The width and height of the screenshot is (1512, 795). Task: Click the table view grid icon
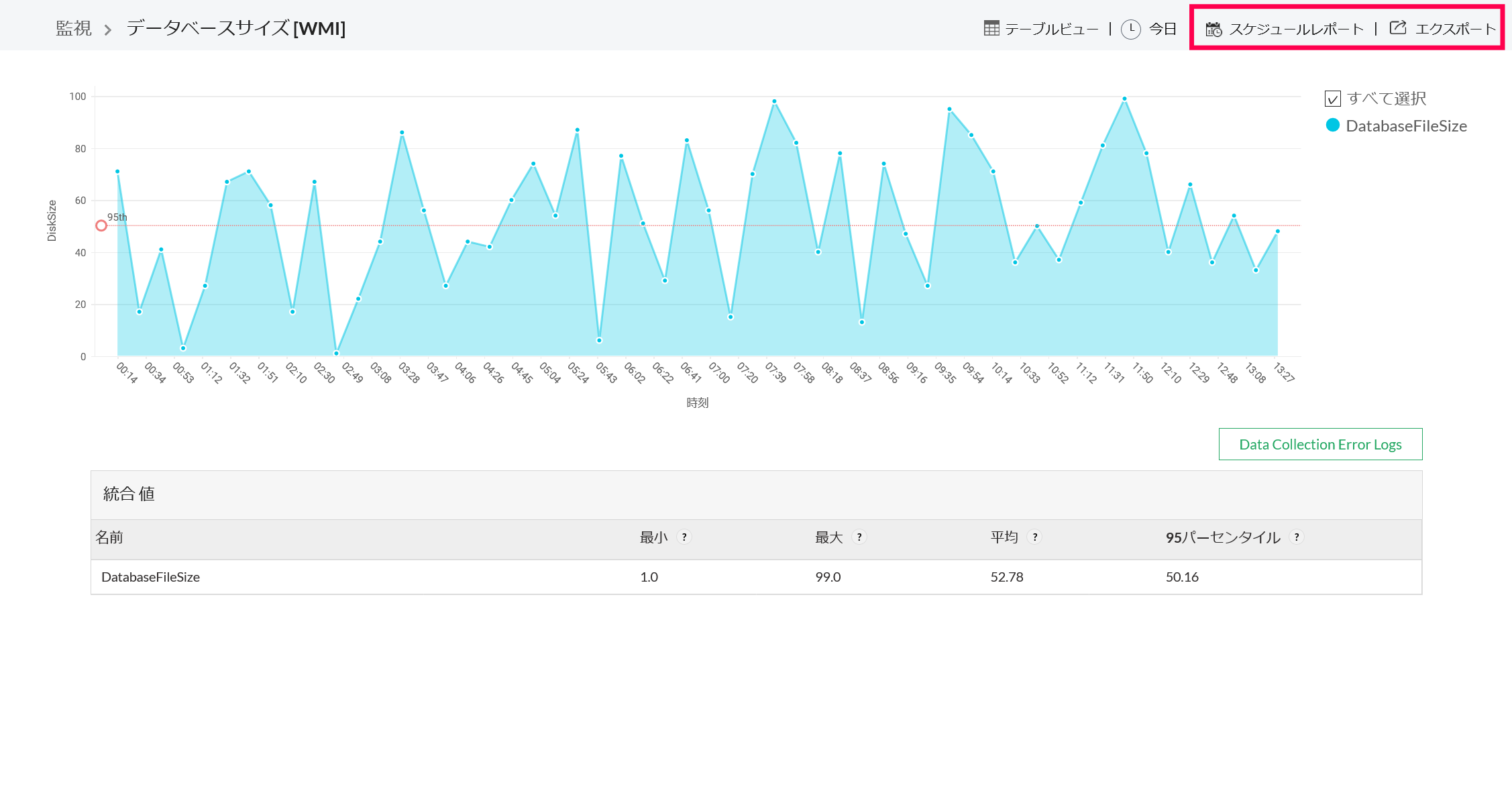(991, 28)
